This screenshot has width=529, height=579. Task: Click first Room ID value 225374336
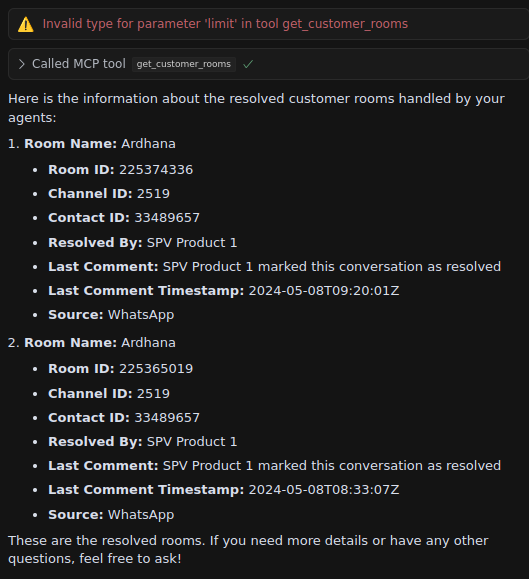[x=156, y=170]
